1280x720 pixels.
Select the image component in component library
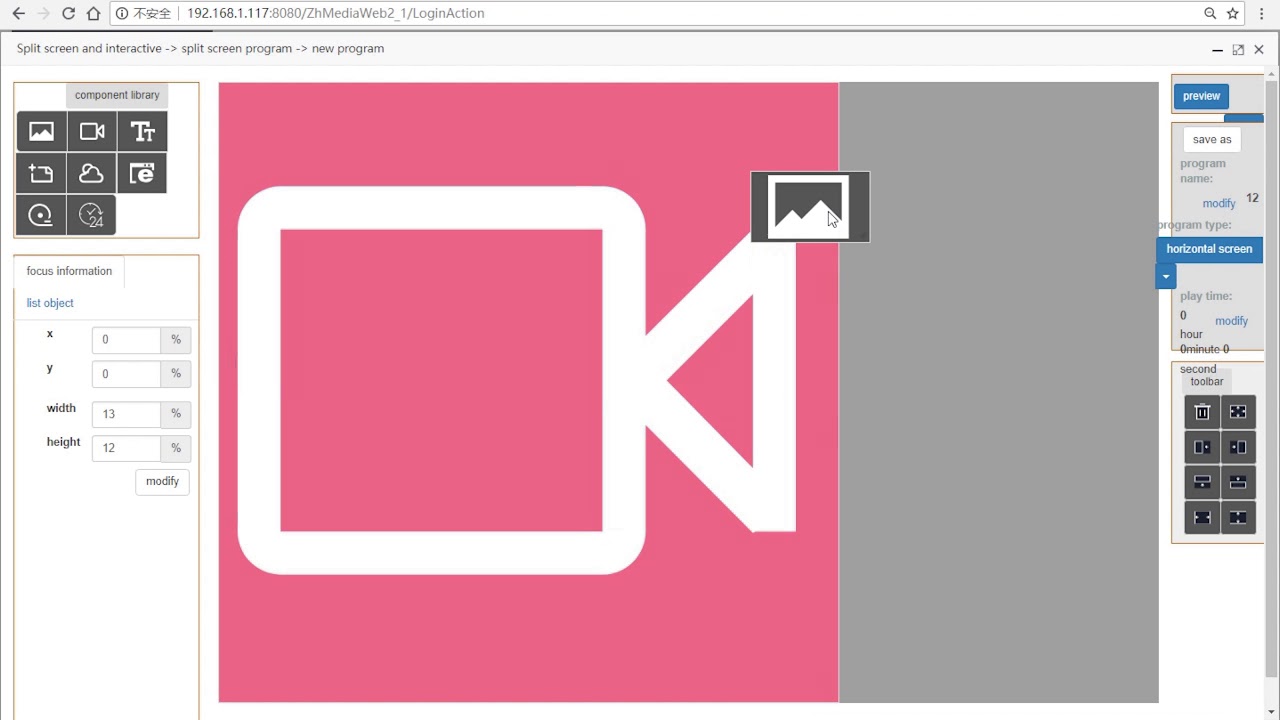(42, 132)
